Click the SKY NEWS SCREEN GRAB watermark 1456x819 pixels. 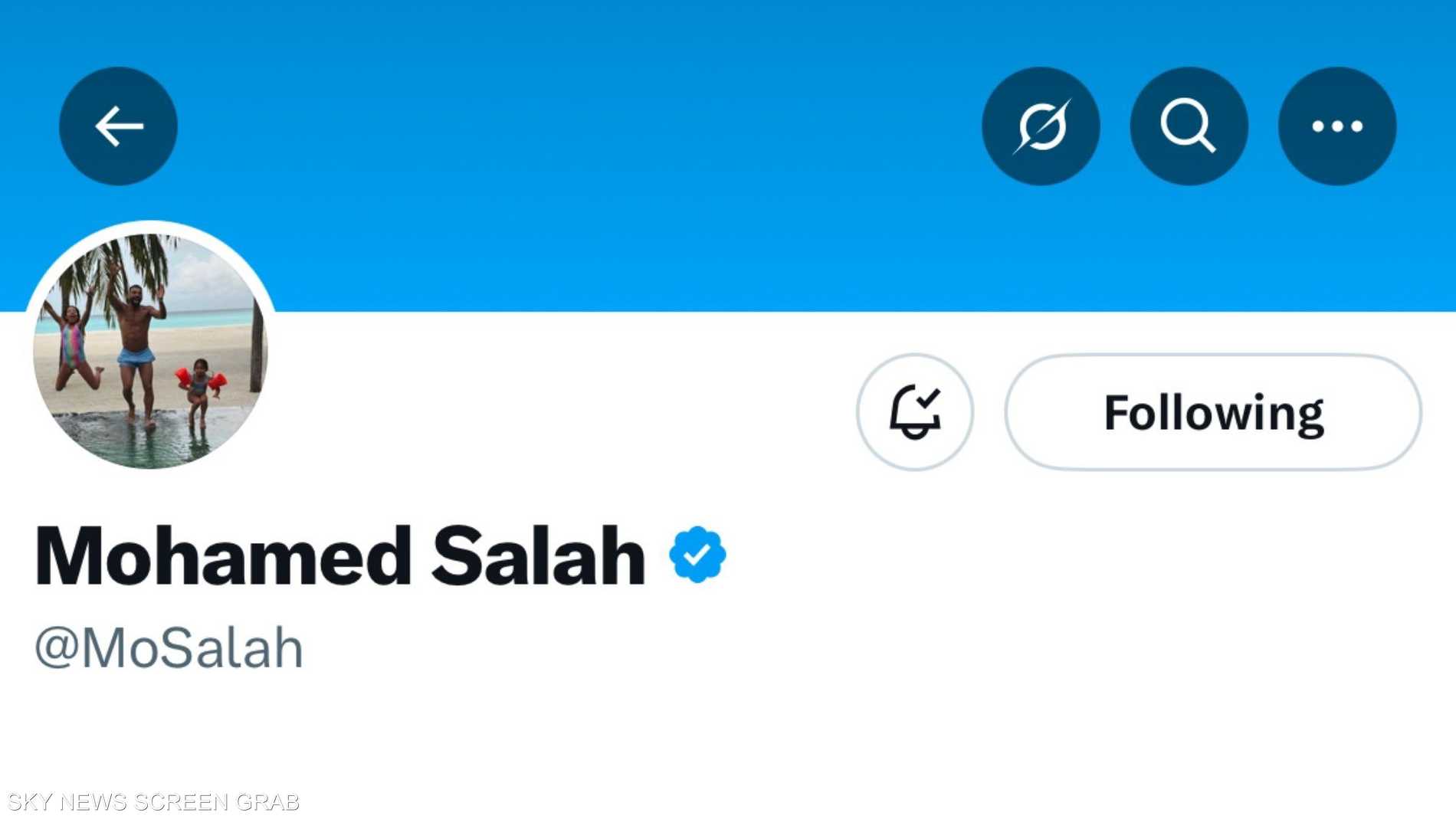click(x=153, y=802)
